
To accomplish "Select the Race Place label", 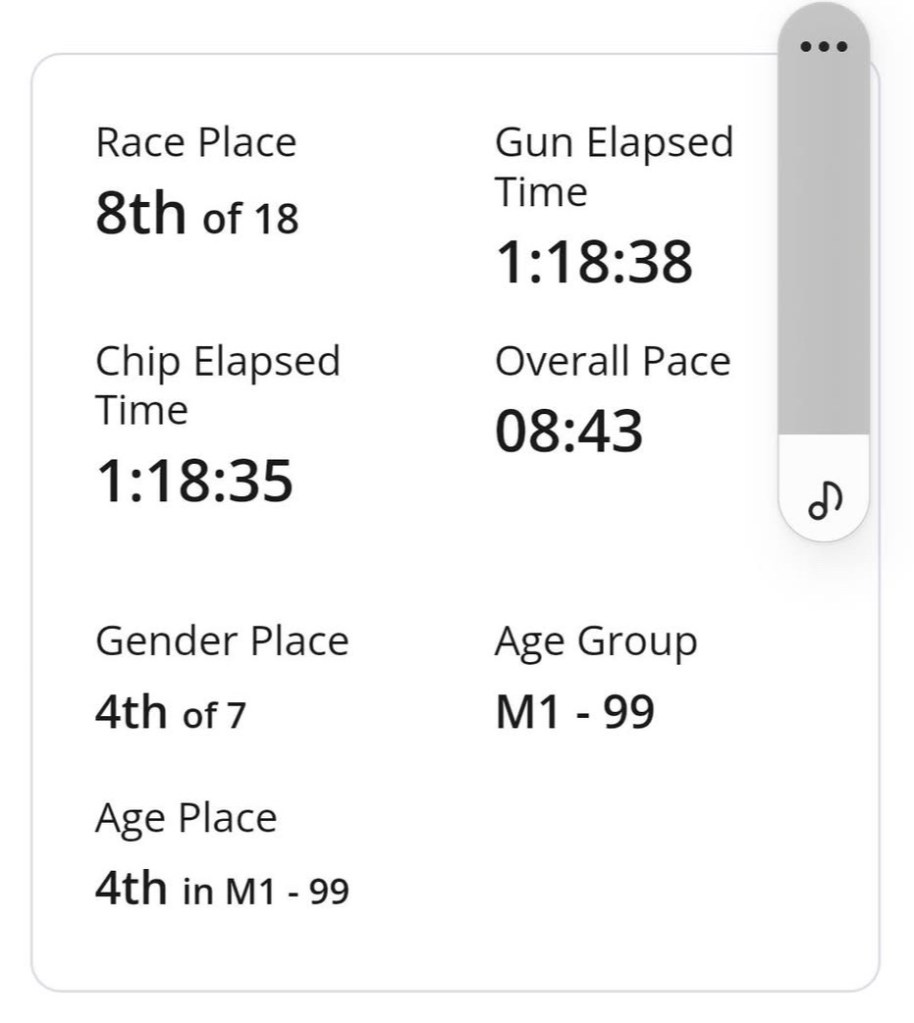I will [x=196, y=142].
